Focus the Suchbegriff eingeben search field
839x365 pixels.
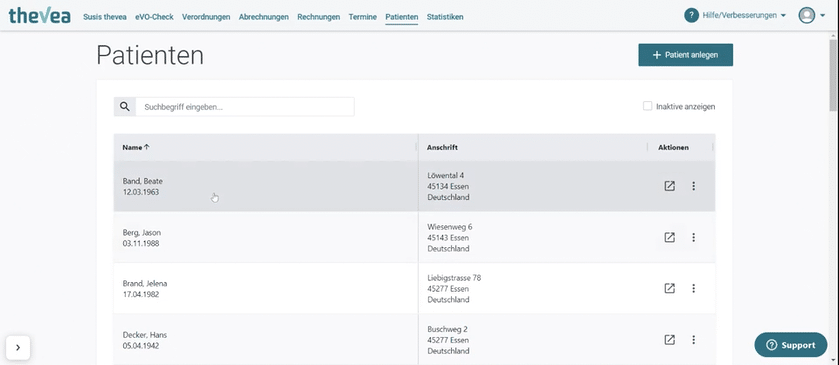(x=245, y=107)
